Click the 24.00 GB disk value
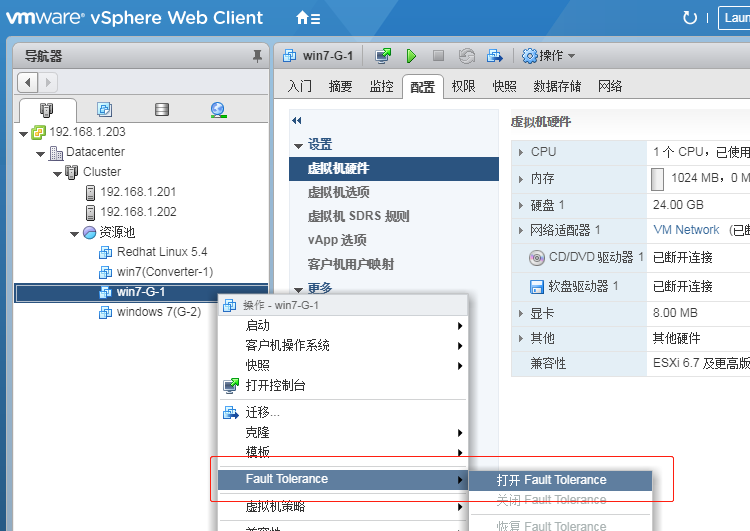The width and height of the screenshot is (750, 531). pos(678,205)
